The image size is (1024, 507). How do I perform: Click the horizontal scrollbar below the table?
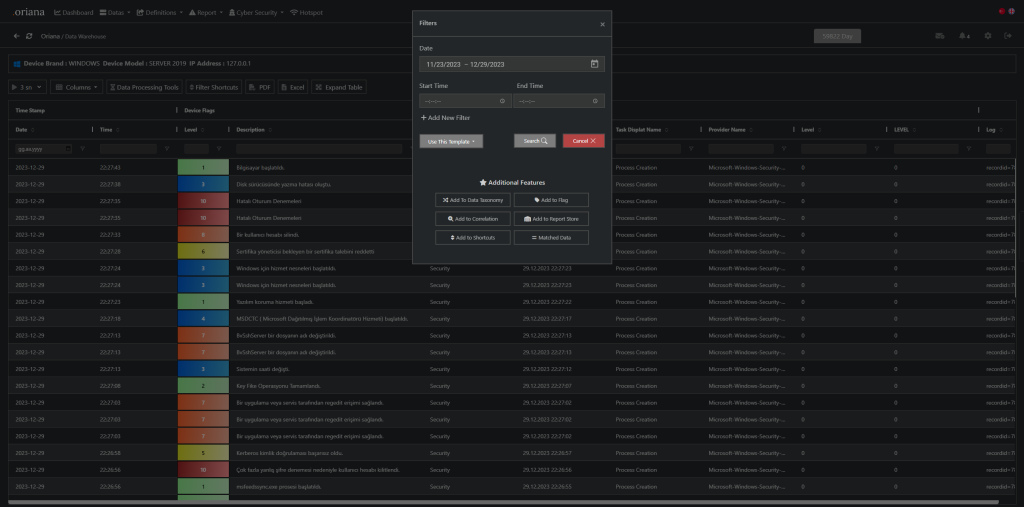[500, 501]
